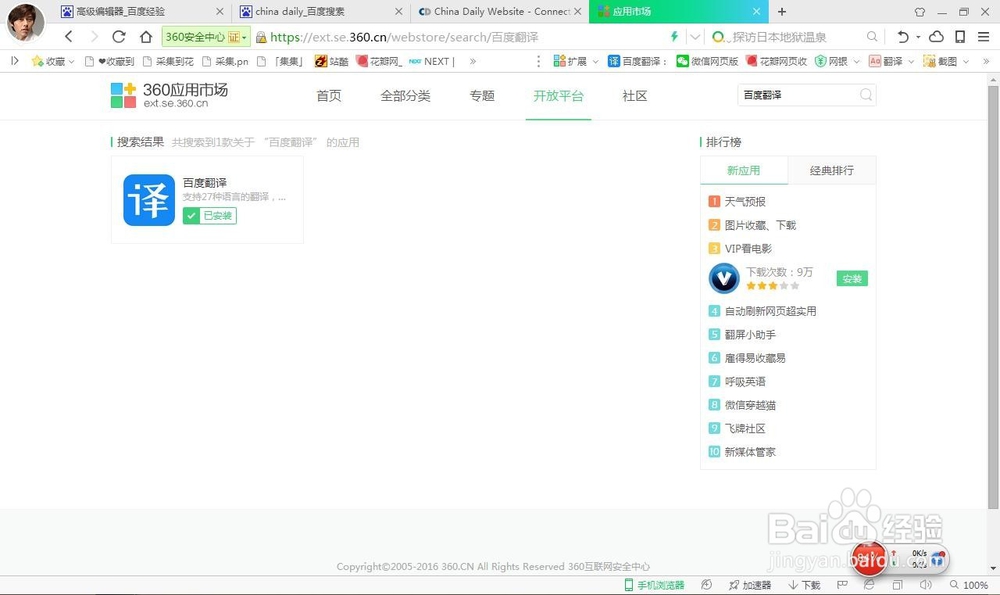Click the VIP看电影 app round icon
The image size is (1000, 595).
pos(724,279)
